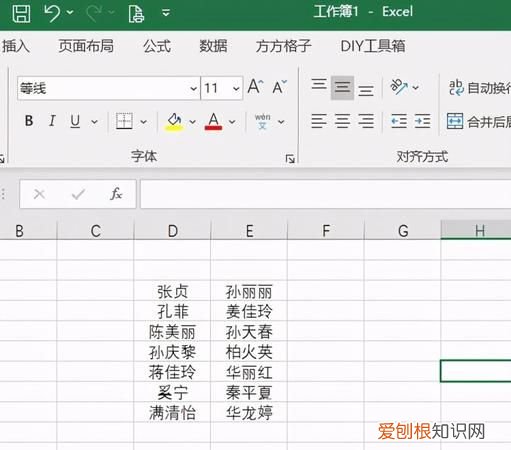The height and width of the screenshot is (450, 511).
Task: Select the cell containing 陈美丽
Action: point(172,331)
